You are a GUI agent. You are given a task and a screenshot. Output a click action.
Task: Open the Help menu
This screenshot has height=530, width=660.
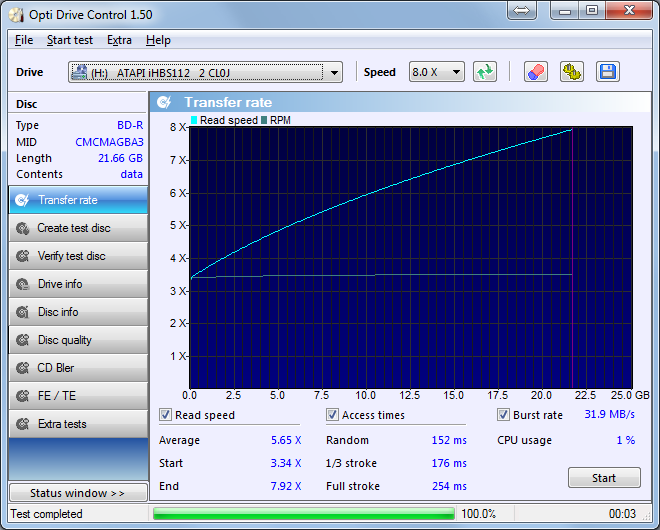(158, 40)
